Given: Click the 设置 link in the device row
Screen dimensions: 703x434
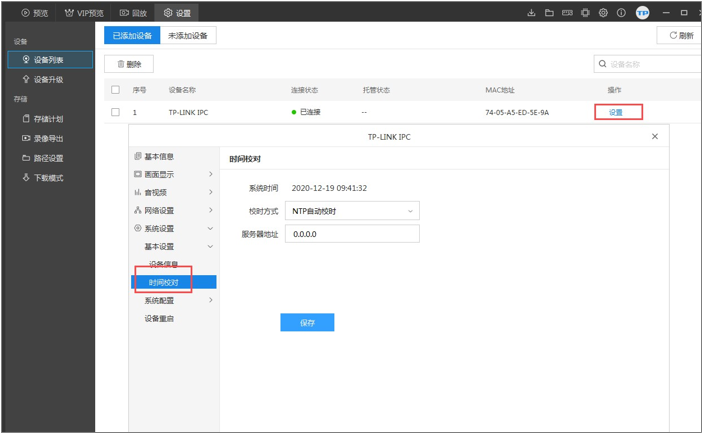Looking at the screenshot, I should [x=615, y=112].
